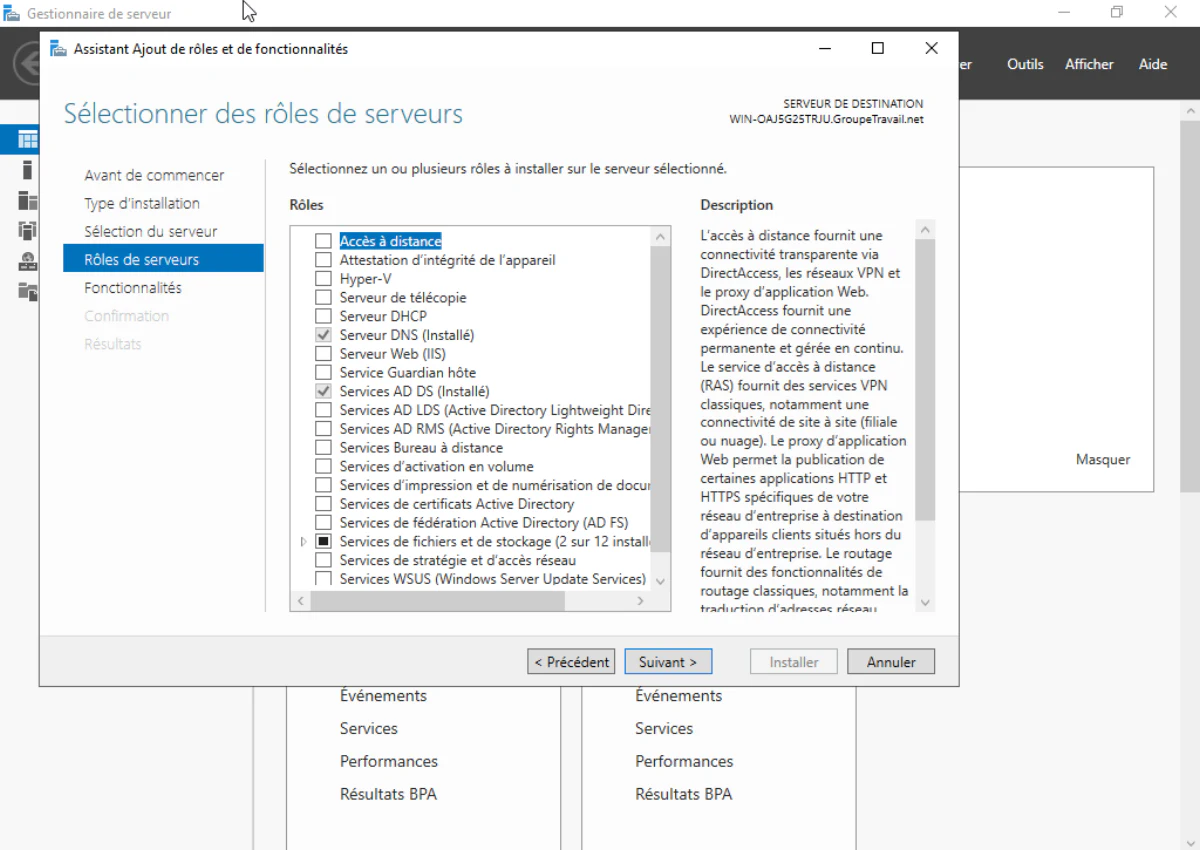Jump to Fonctionnalités step
The image size is (1200, 850).
click(x=133, y=287)
